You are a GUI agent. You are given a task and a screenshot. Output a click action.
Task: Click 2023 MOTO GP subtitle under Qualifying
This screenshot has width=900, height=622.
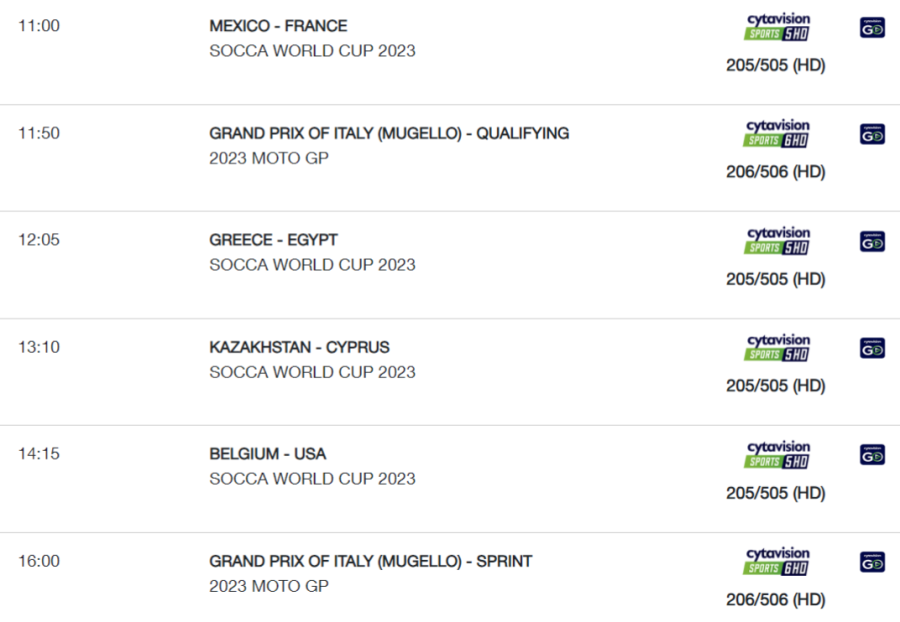(x=269, y=158)
